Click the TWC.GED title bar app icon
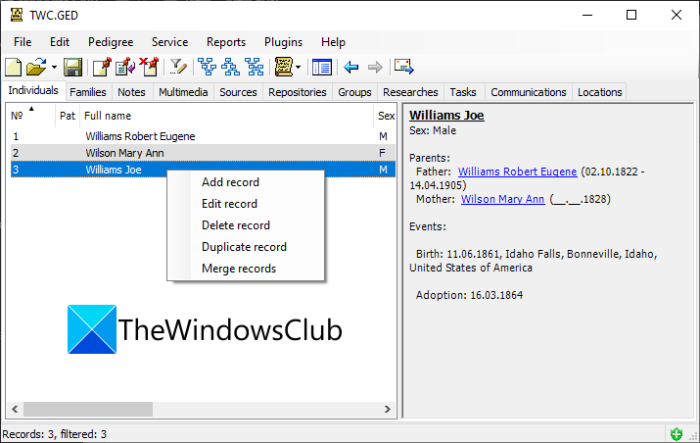700x443 pixels. point(17,15)
